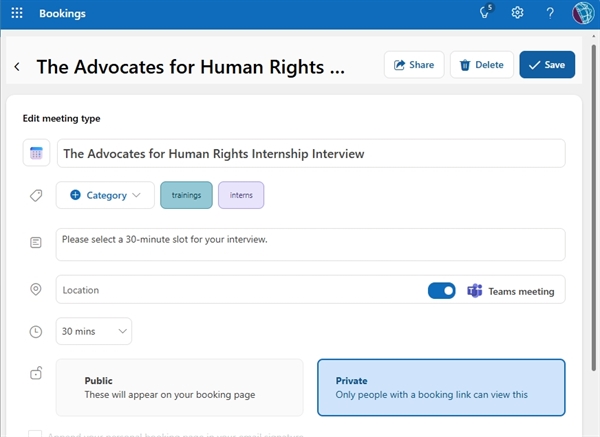Image resolution: width=600 pixels, height=437 pixels.
Task: Click the back arrow beside the title
Action: pyautogui.click(x=17, y=66)
